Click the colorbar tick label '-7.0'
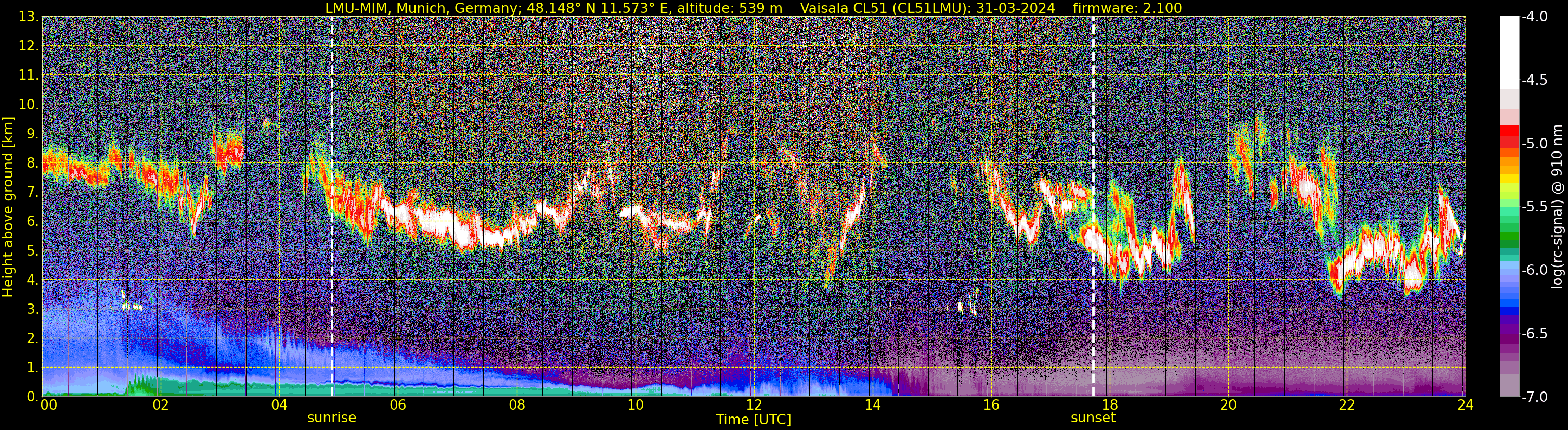 1534,397
